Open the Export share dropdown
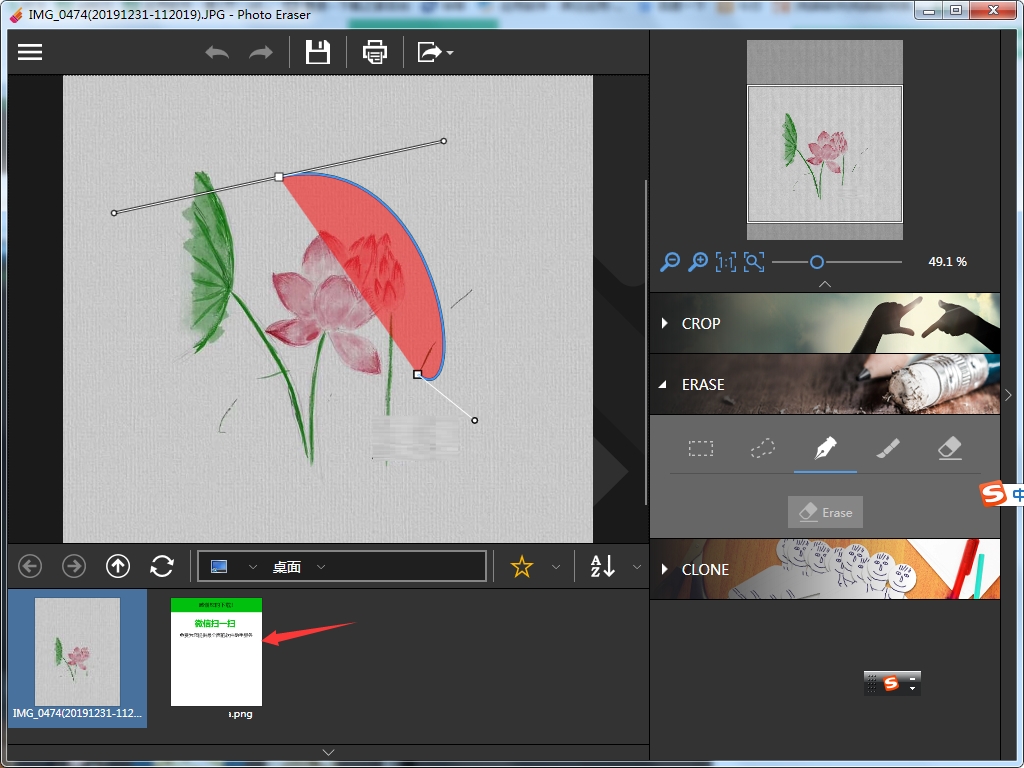This screenshot has height=768, width=1024. pyautogui.click(x=435, y=52)
